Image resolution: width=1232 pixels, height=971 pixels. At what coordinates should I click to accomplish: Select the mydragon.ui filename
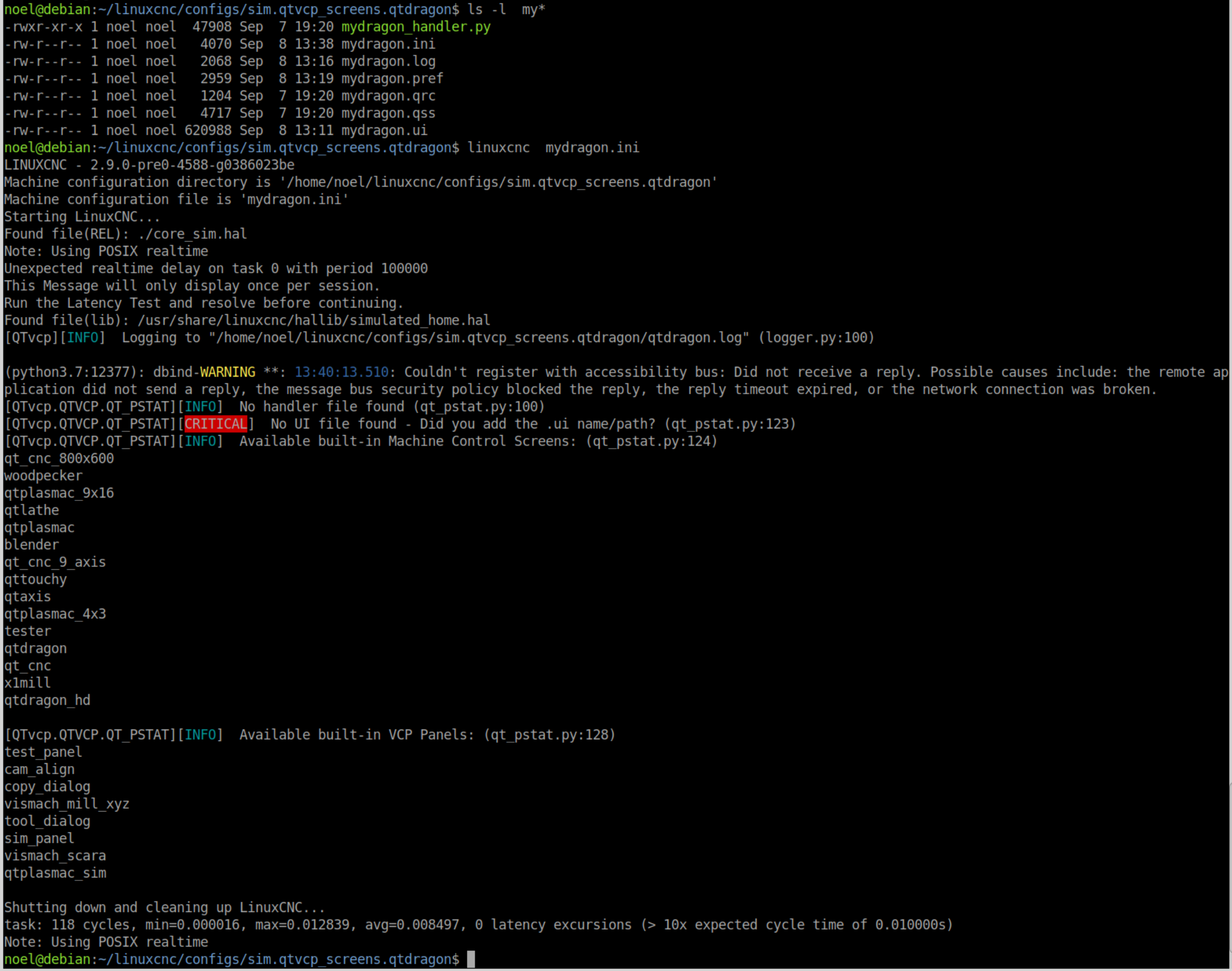tap(384, 131)
